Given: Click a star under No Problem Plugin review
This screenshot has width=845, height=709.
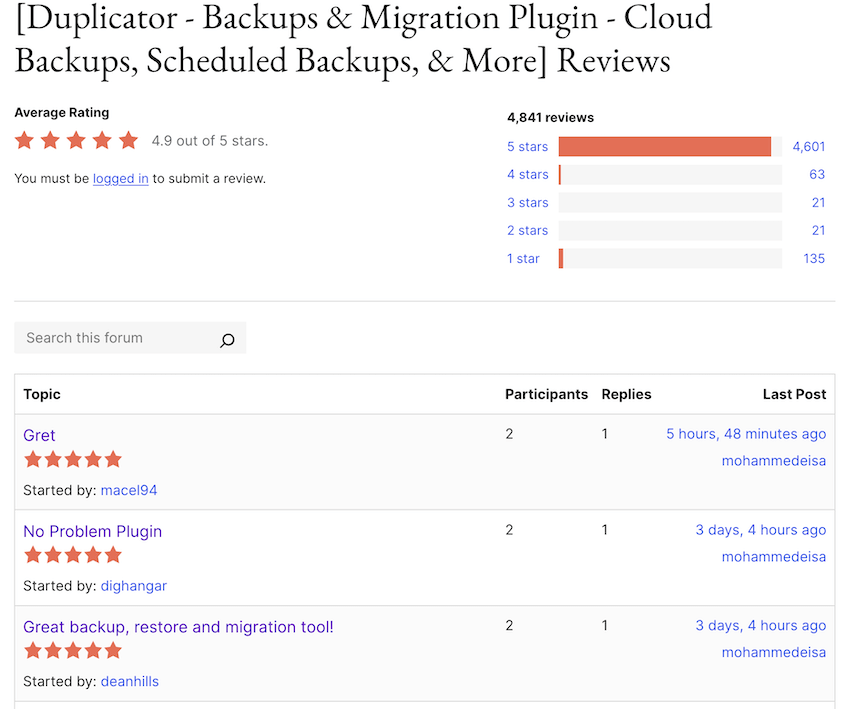Looking at the screenshot, I should click(72, 555).
